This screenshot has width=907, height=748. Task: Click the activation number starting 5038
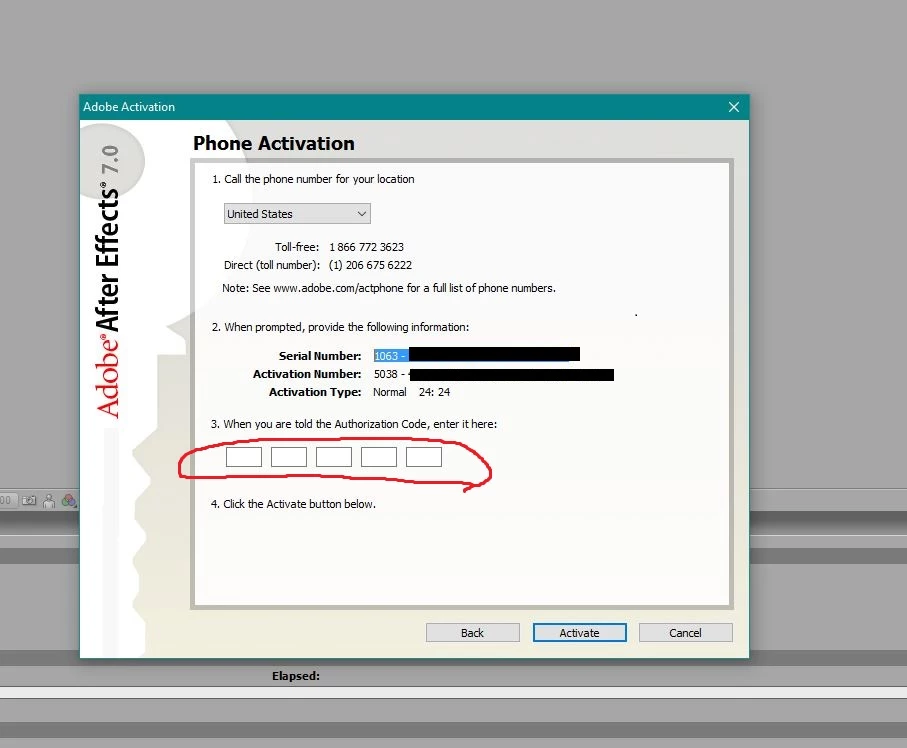point(389,374)
